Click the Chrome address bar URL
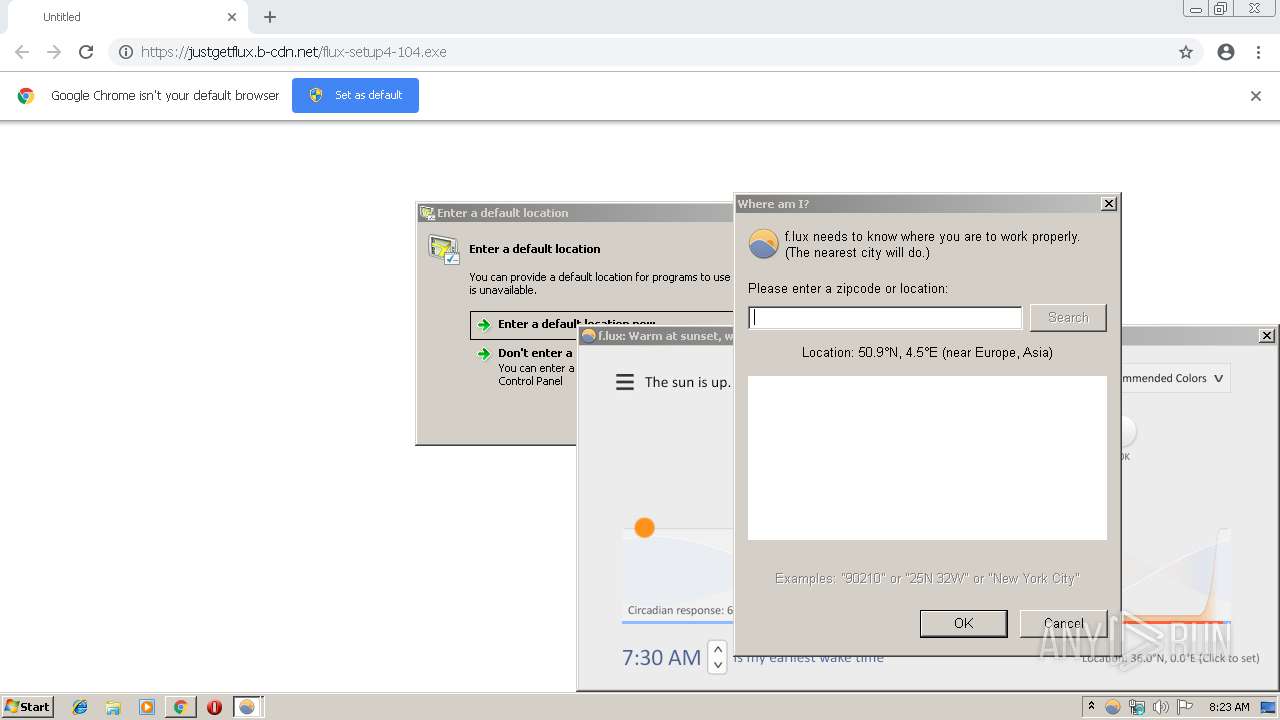The image size is (1280, 720). pyautogui.click(x=294, y=52)
